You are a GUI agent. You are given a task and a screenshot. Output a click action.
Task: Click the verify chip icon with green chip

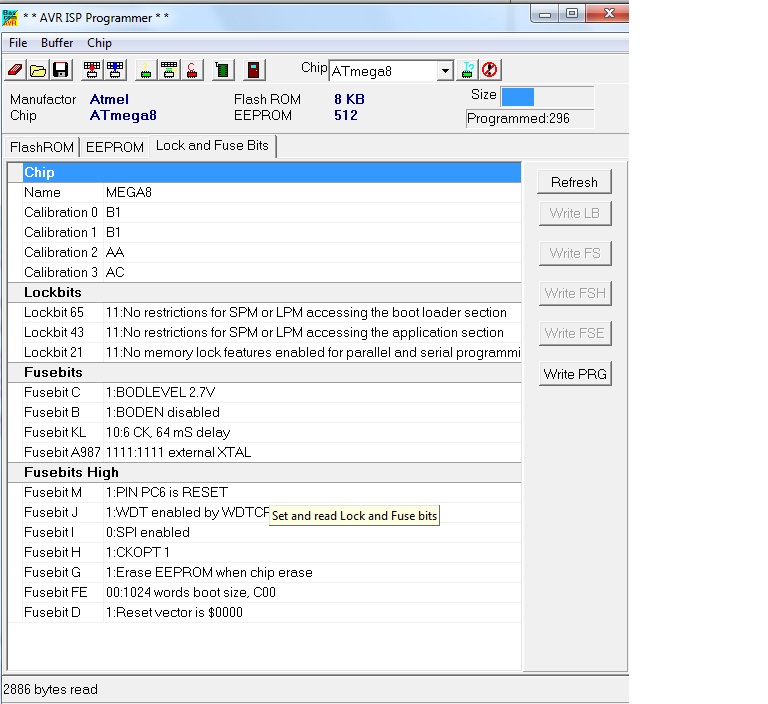pyautogui.click(x=169, y=70)
